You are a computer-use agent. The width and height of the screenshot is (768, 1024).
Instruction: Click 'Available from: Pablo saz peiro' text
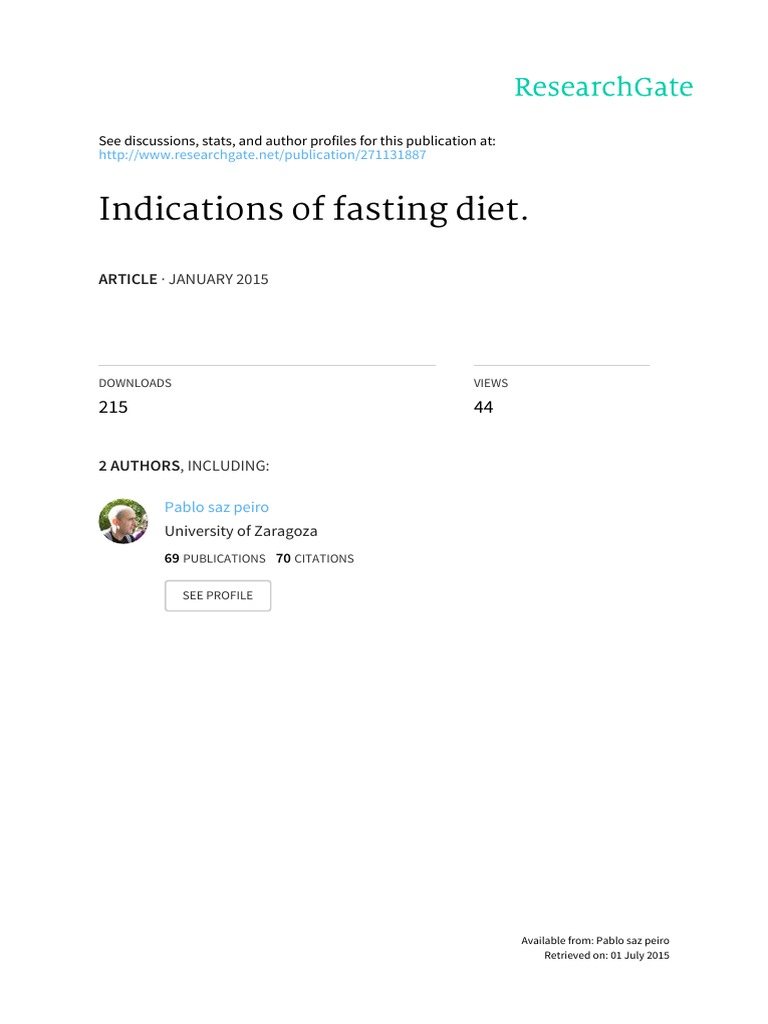coord(595,941)
